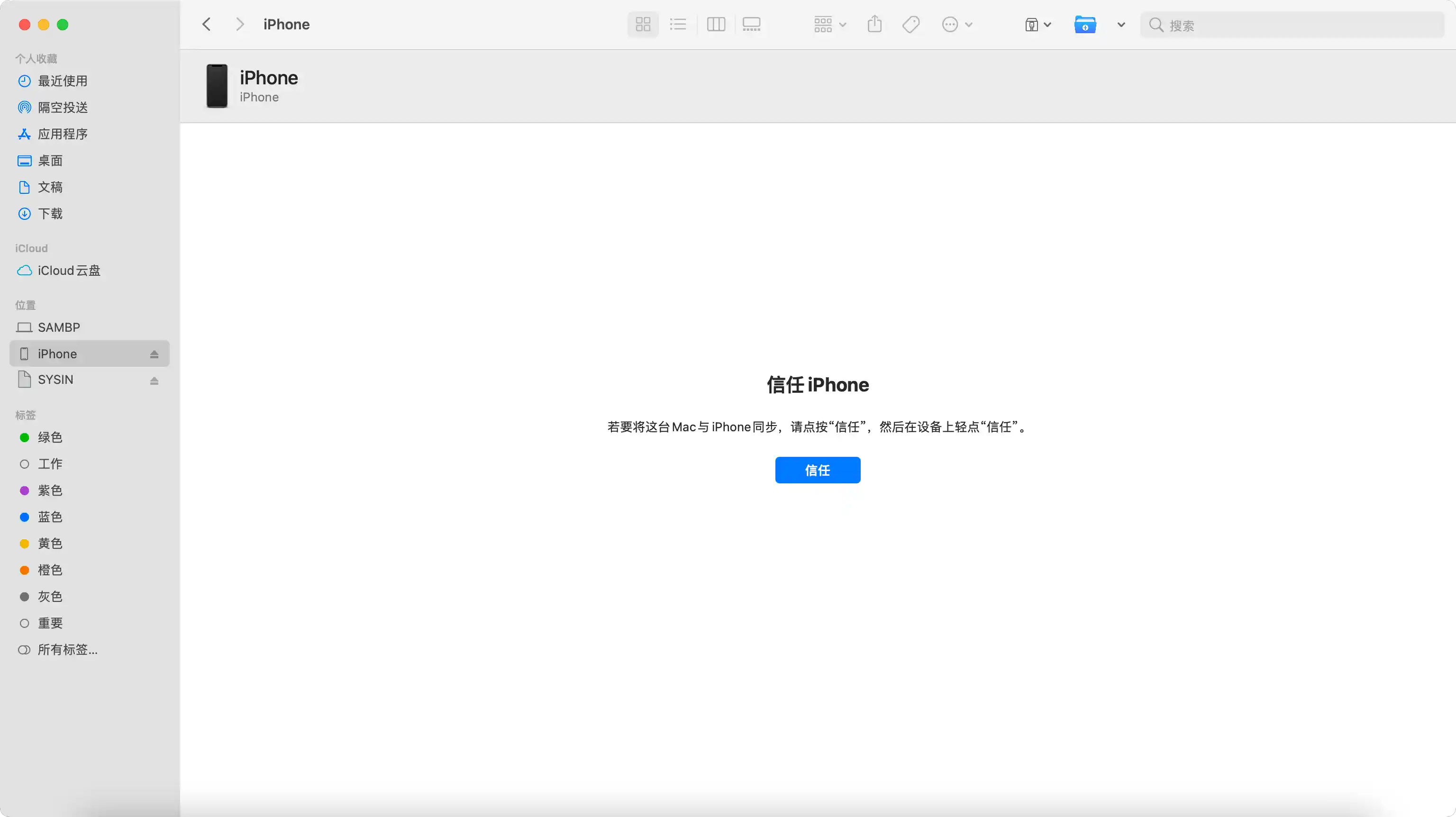Click the window title iPhone
The image size is (1456, 817).
pyautogui.click(x=286, y=24)
